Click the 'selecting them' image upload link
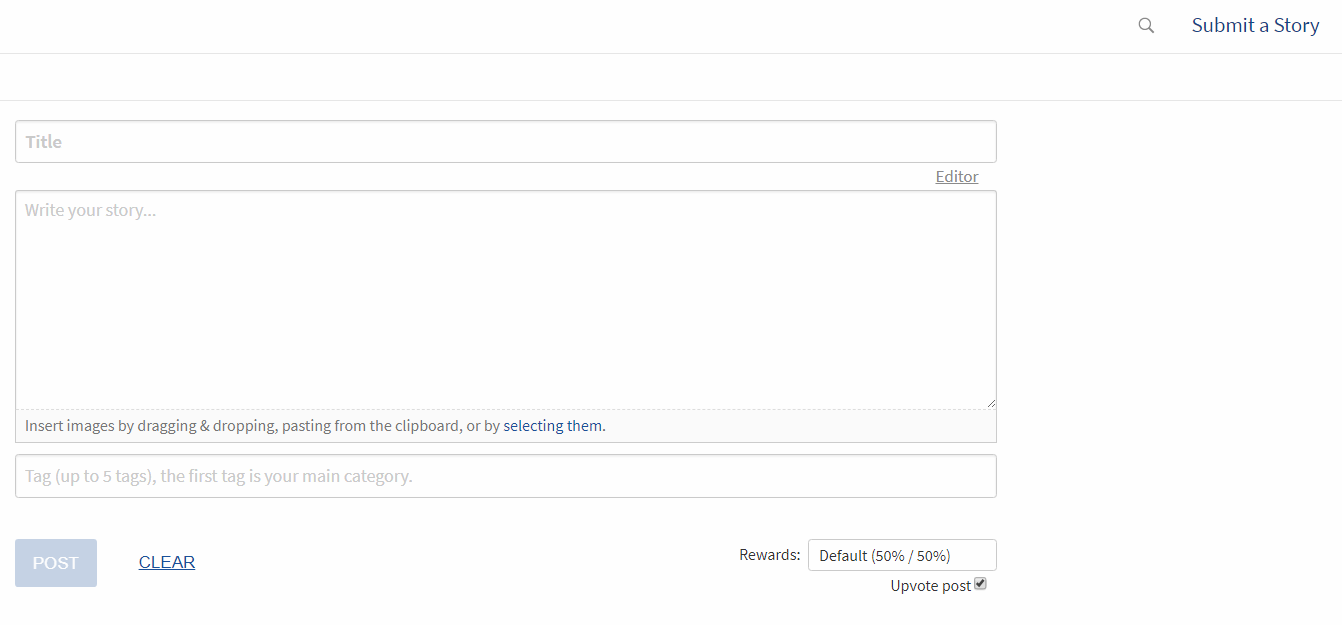The image size is (1342, 625). [552, 426]
